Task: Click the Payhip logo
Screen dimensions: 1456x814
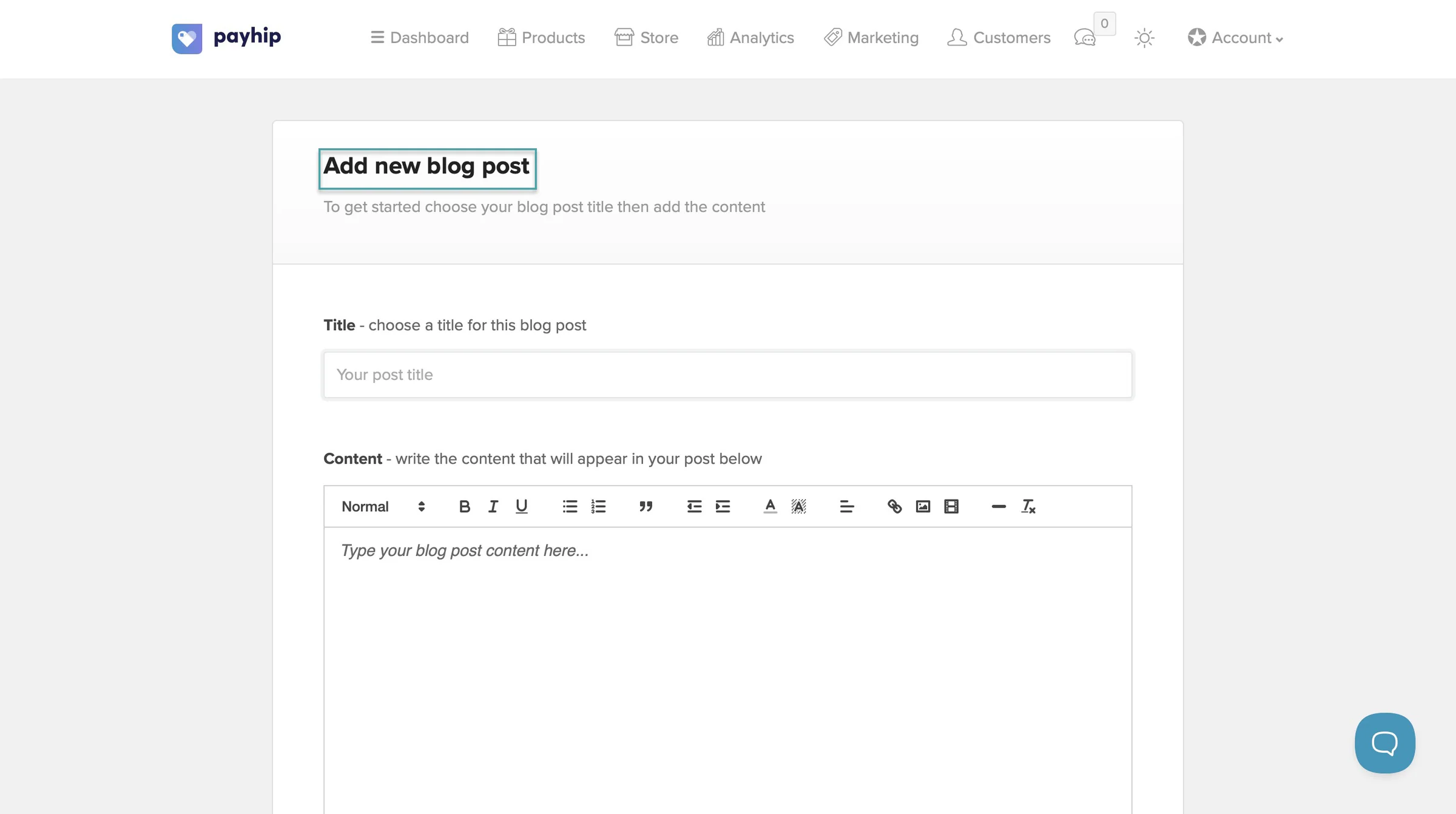Action: [x=226, y=38]
